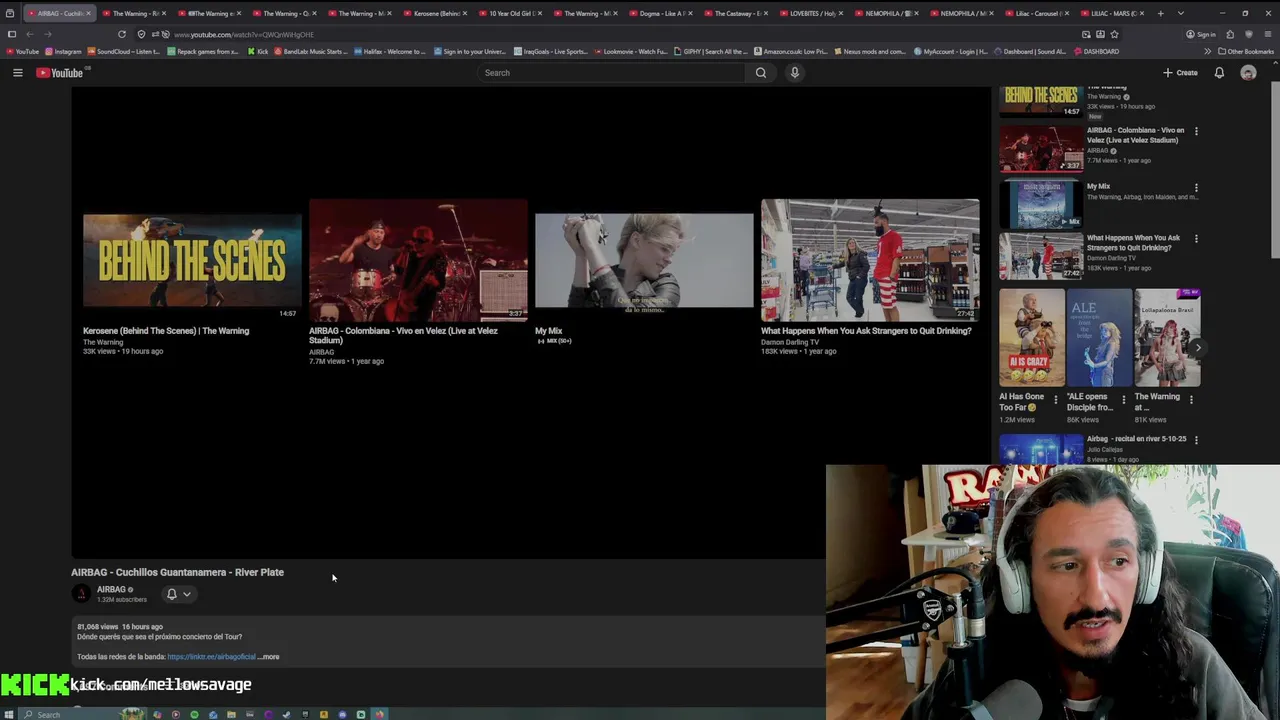
Task: Open more options for sidebar My Mix
Action: 1196,187
